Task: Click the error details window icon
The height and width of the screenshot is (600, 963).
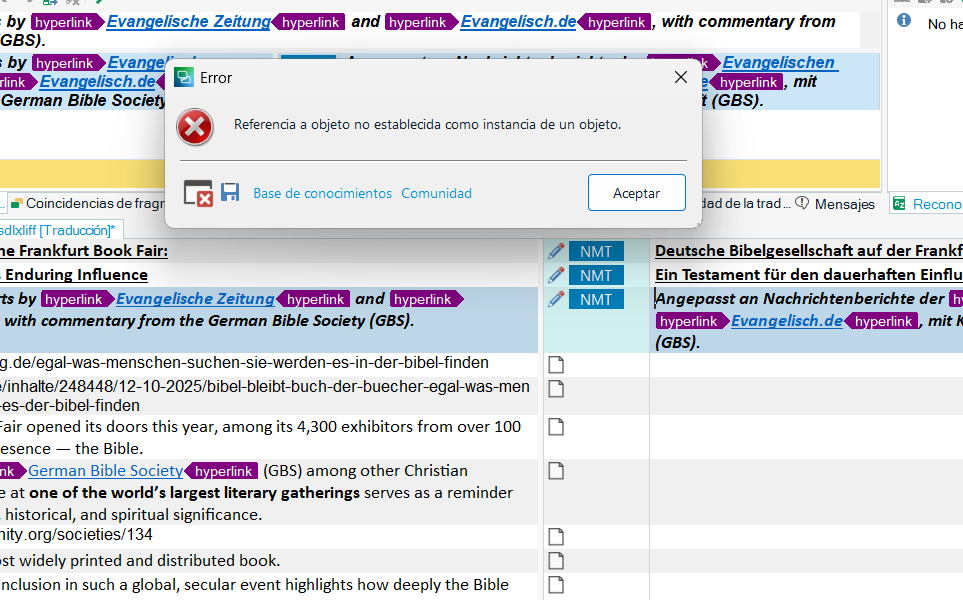Action: coord(198,193)
